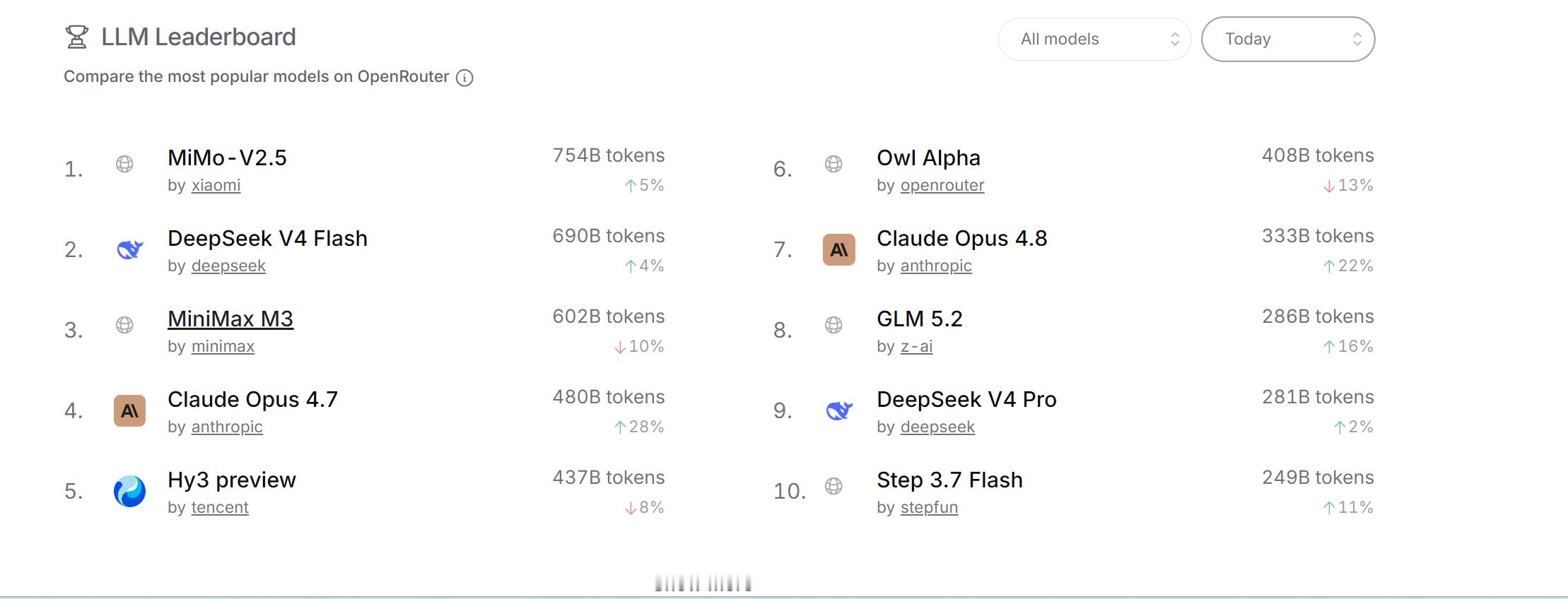The height and width of the screenshot is (599, 1568).
Task: Open the Claude Opus 4.7 model page
Action: coord(252,399)
